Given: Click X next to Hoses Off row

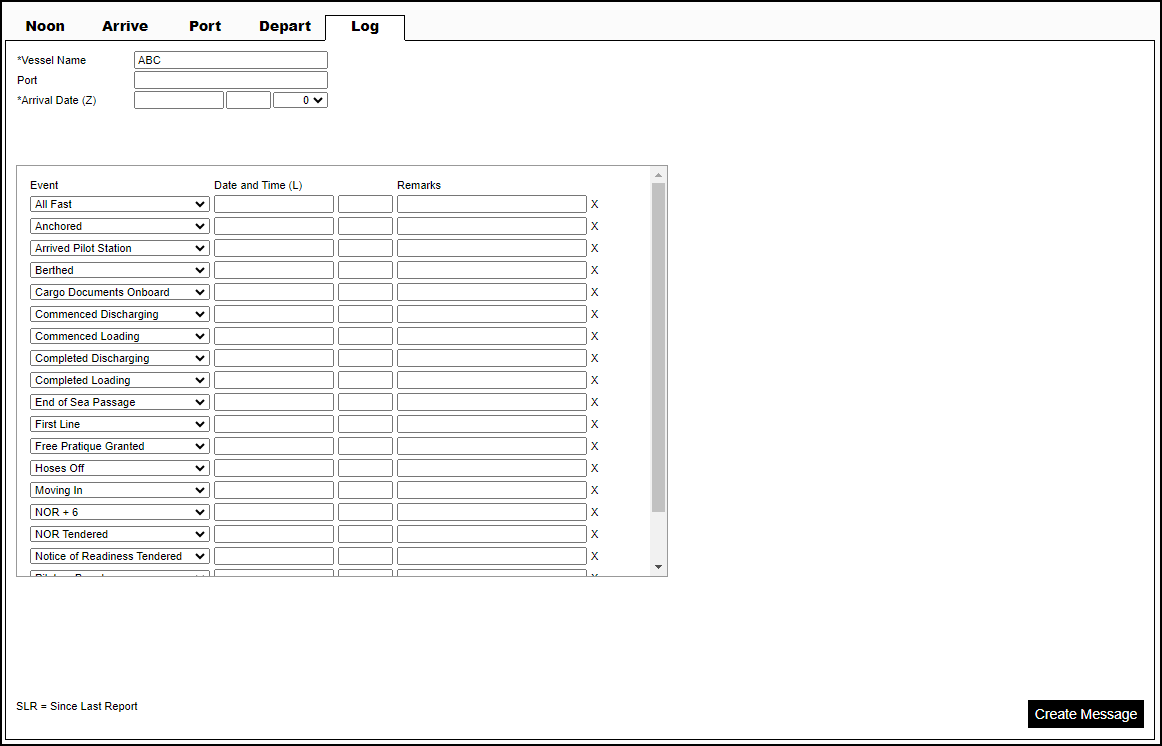Looking at the screenshot, I should click(594, 468).
